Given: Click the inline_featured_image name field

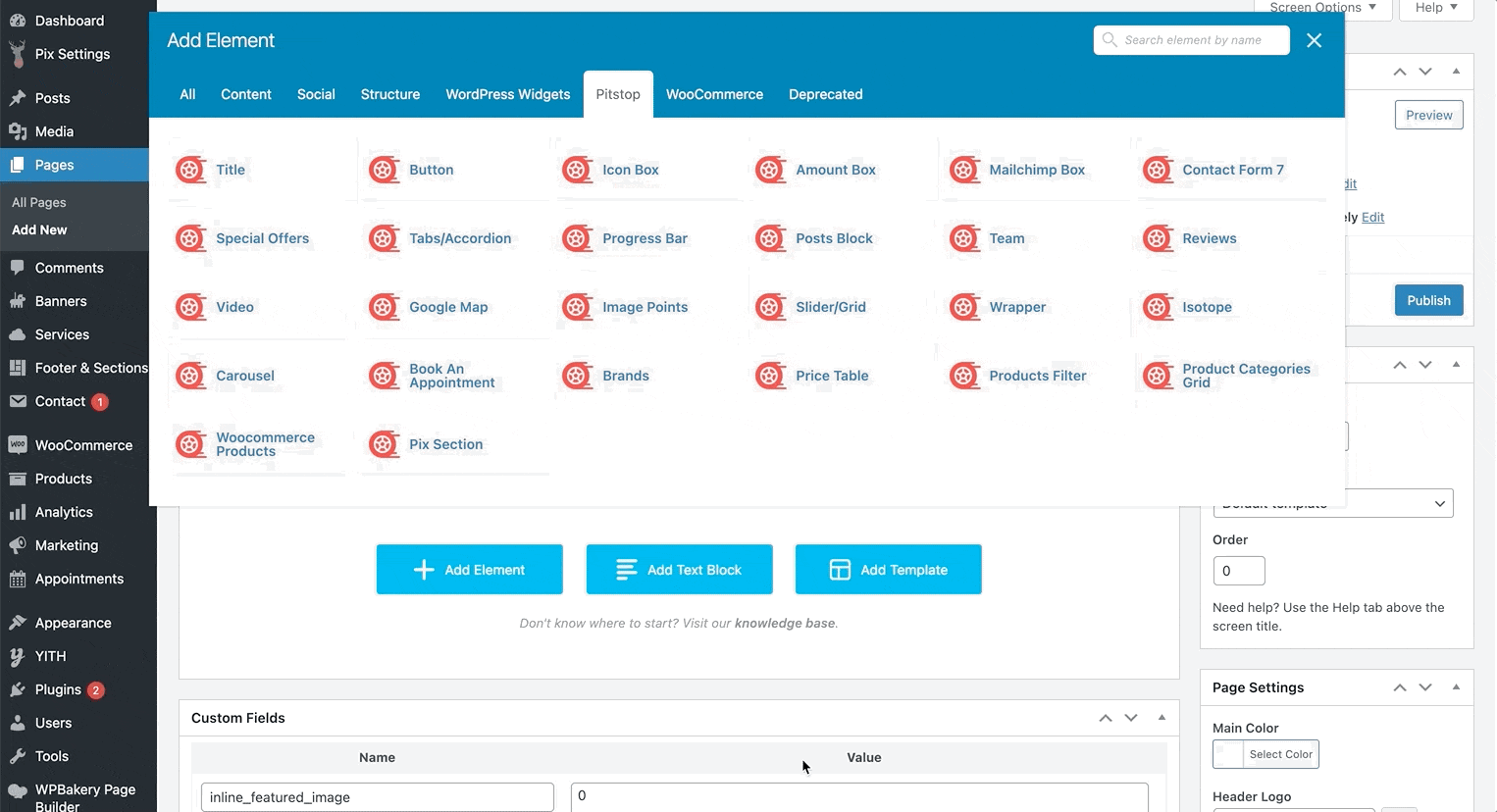Looking at the screenshot, I should [x=378, y=797].
